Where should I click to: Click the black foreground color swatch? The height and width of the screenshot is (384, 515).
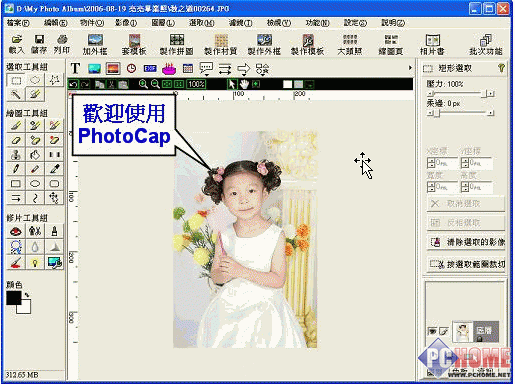[x=13, y=298]
